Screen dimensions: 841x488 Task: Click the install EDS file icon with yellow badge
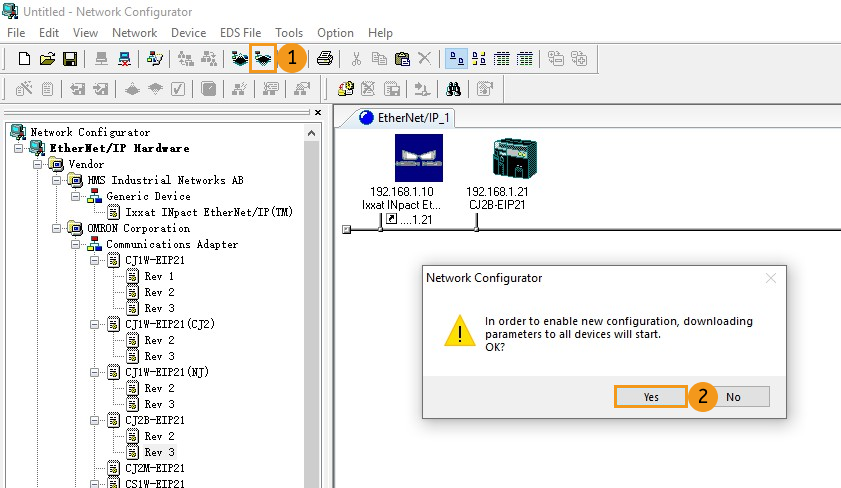tap(345, 88)
